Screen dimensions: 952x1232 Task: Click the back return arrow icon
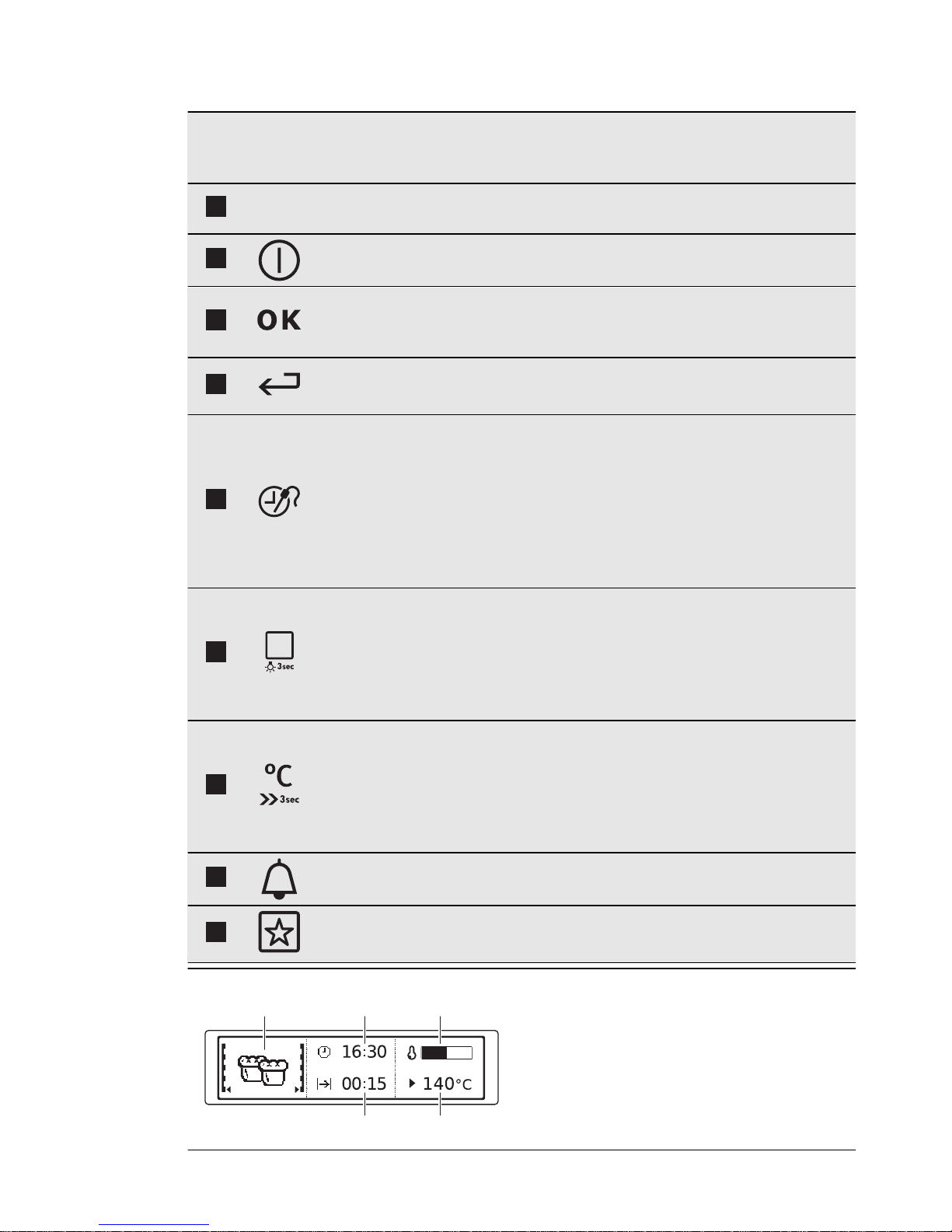[279, 384]
